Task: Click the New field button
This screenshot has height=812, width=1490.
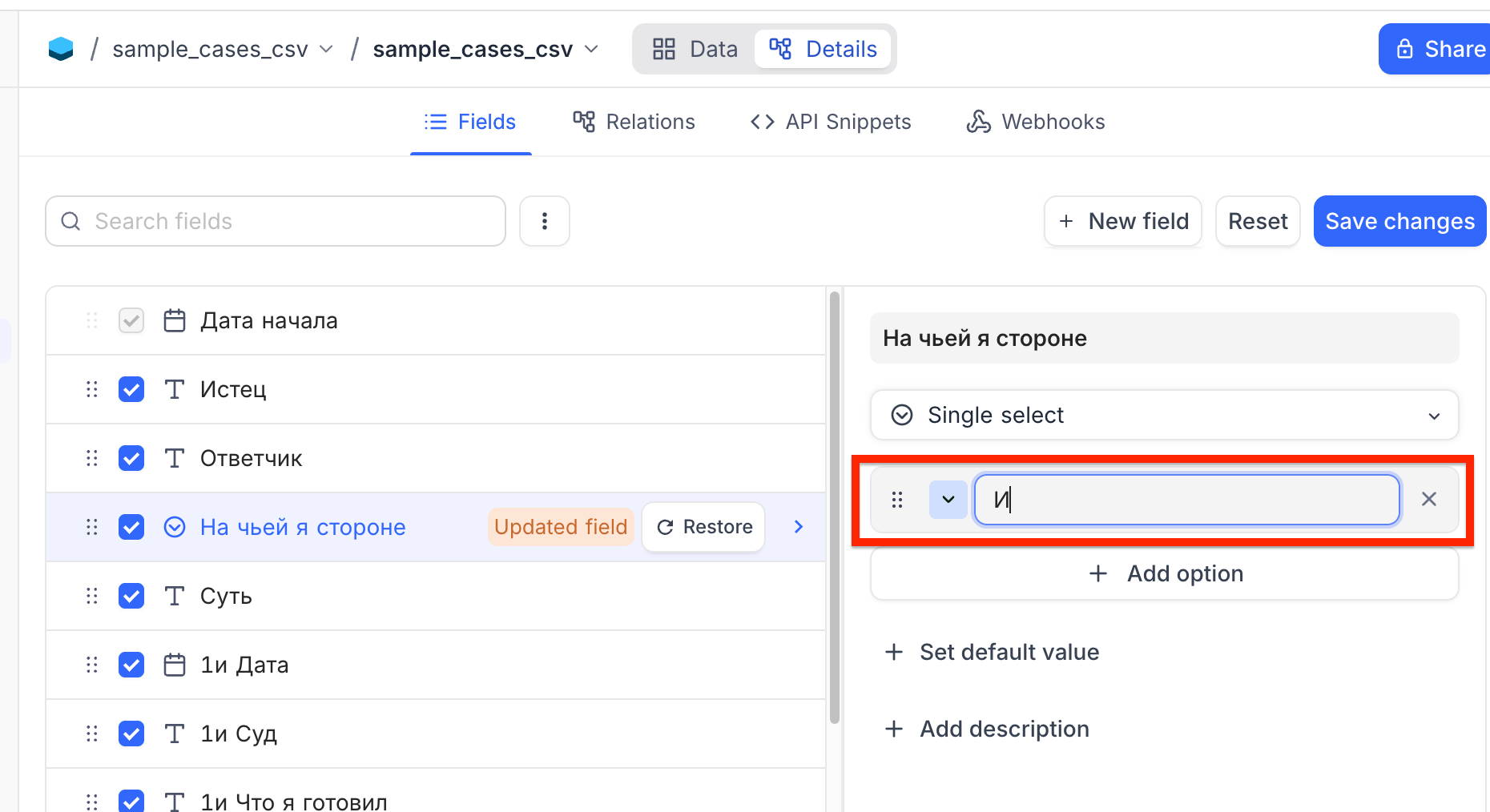Action: 1123,221
